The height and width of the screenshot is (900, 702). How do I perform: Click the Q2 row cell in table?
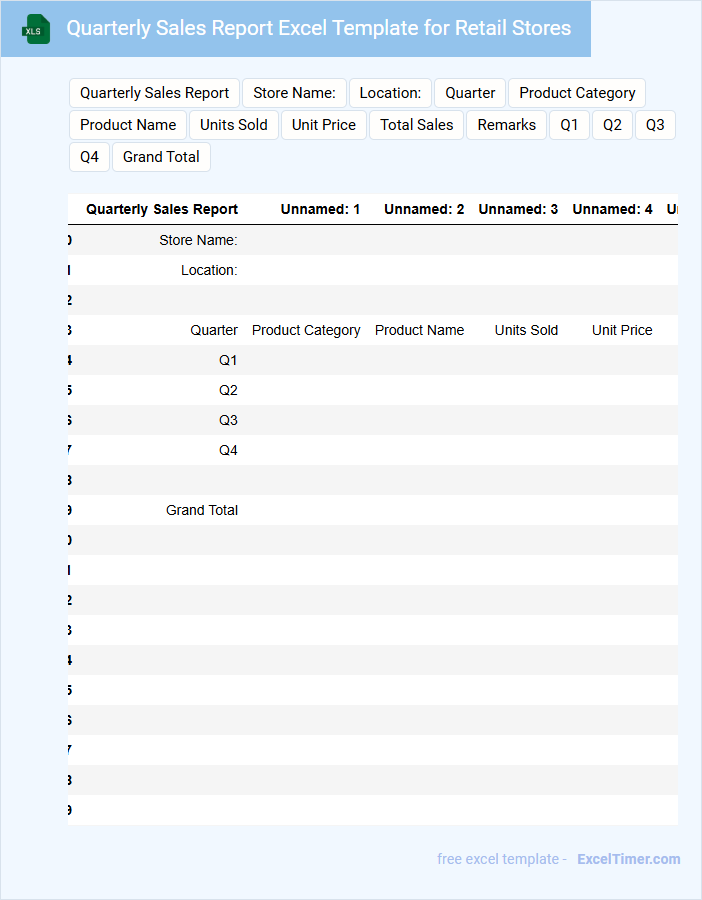click(228, 390)
